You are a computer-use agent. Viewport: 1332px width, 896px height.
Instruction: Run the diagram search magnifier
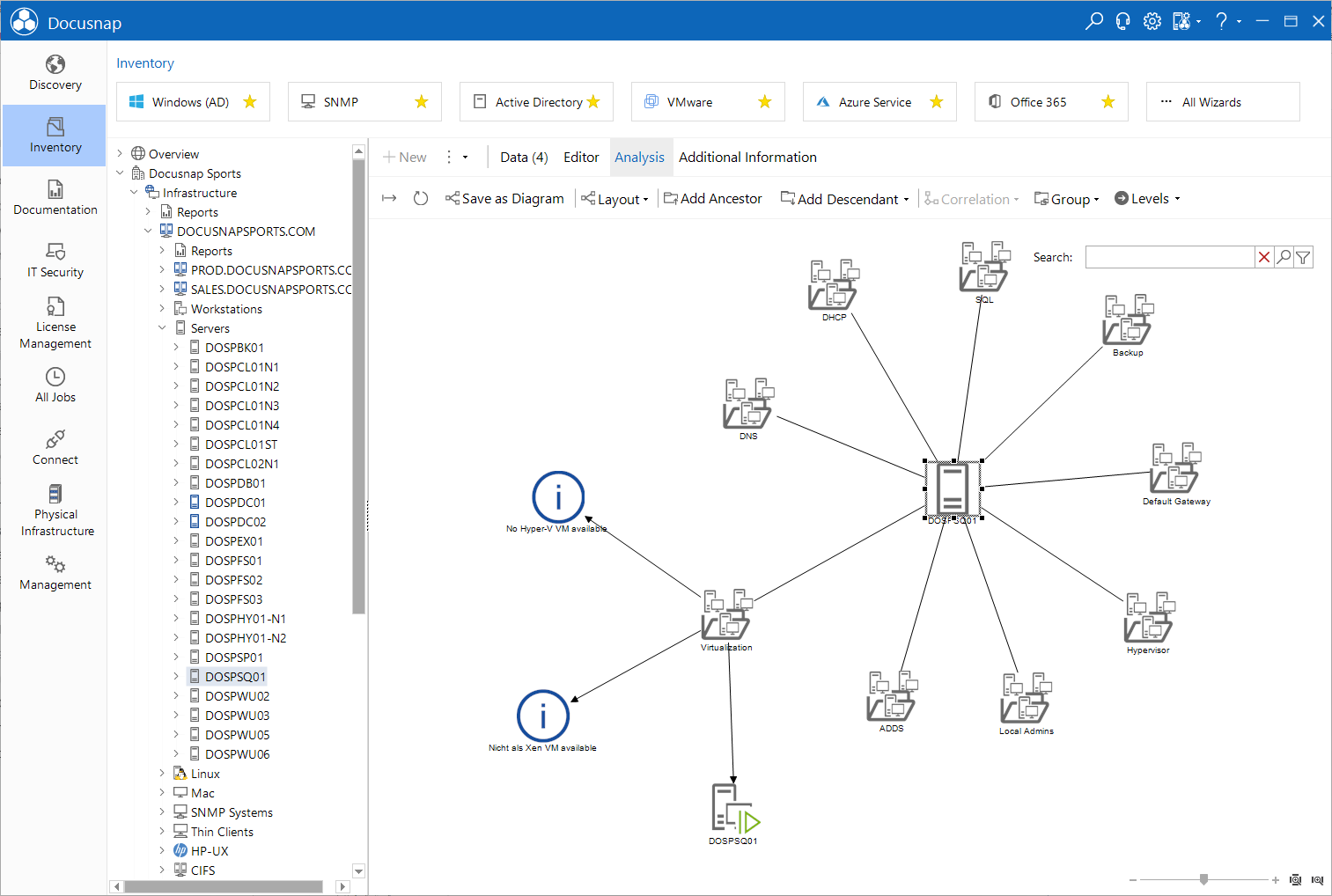click(1284, 257)
